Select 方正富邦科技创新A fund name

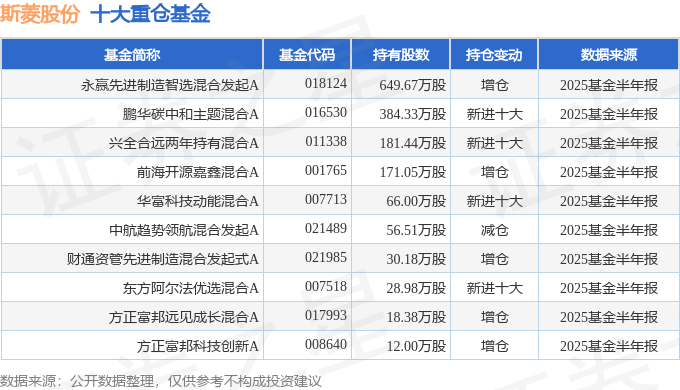pos(197,346)
